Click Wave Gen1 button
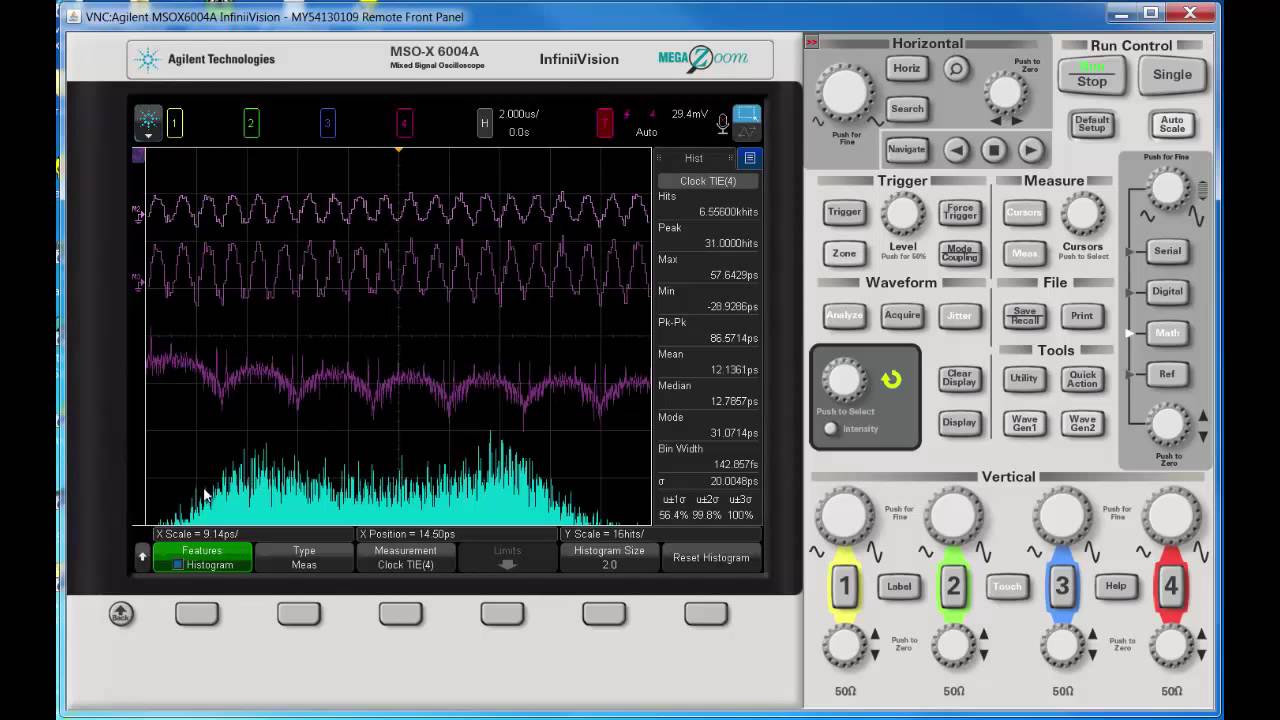This screenshot has width=1280, height=720. click(1024, 422)
